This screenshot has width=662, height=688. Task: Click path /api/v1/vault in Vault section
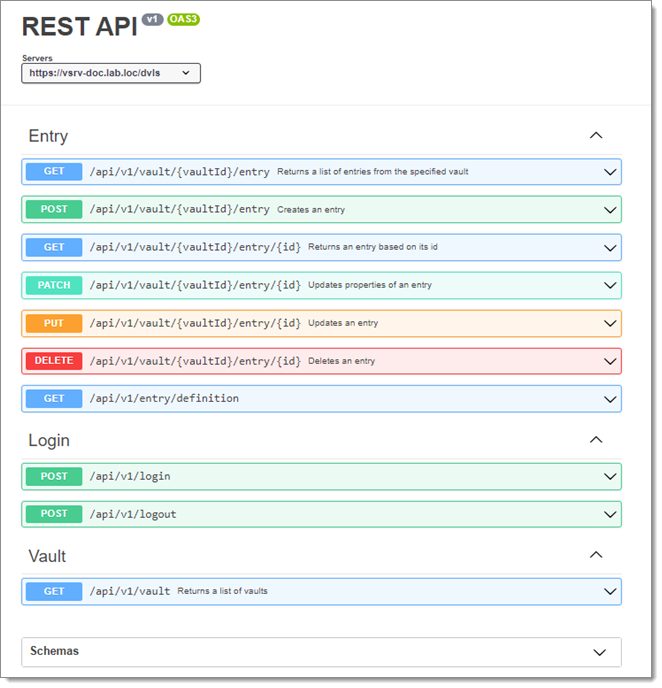coord(130,591)
